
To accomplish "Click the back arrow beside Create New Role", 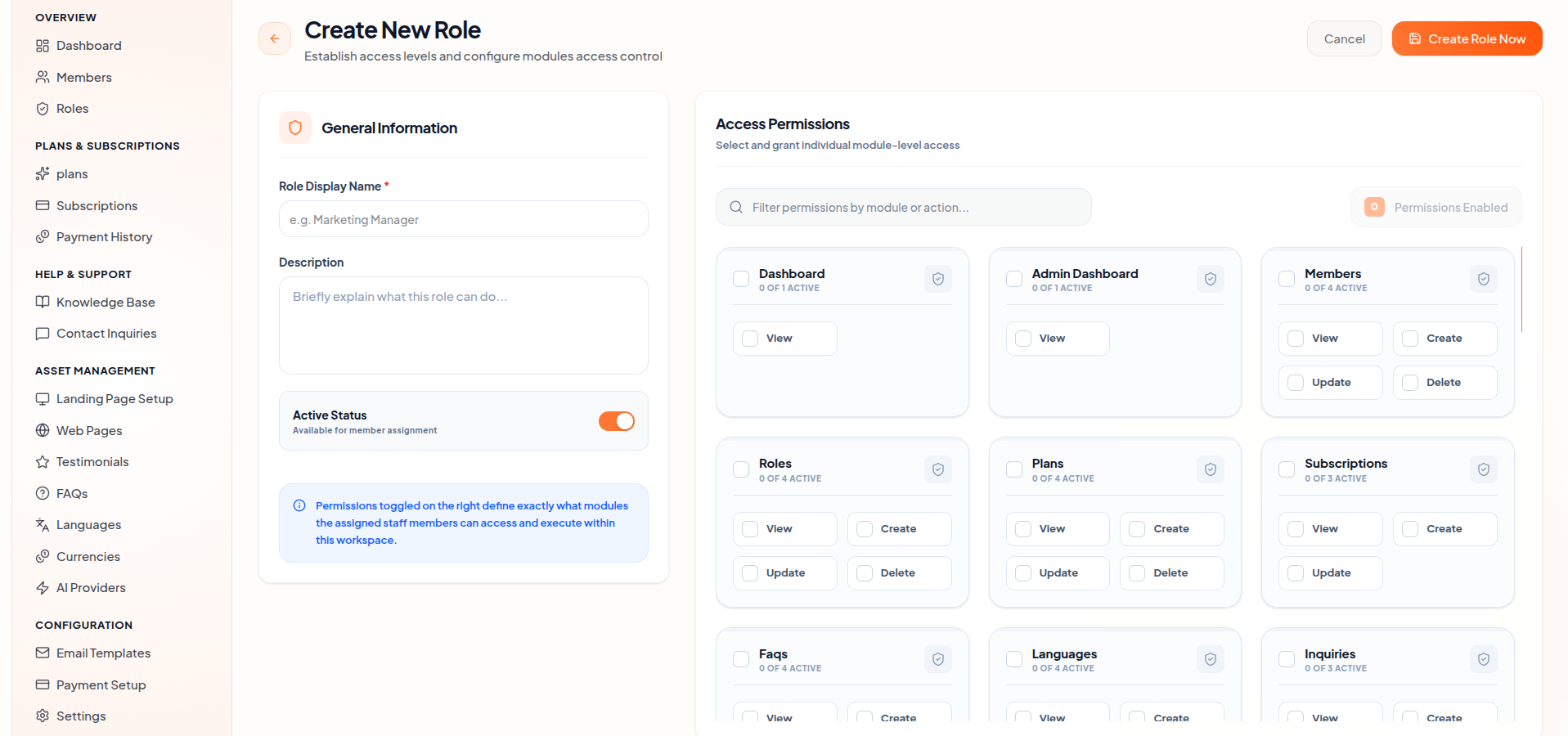I will (x=275, y=38).
